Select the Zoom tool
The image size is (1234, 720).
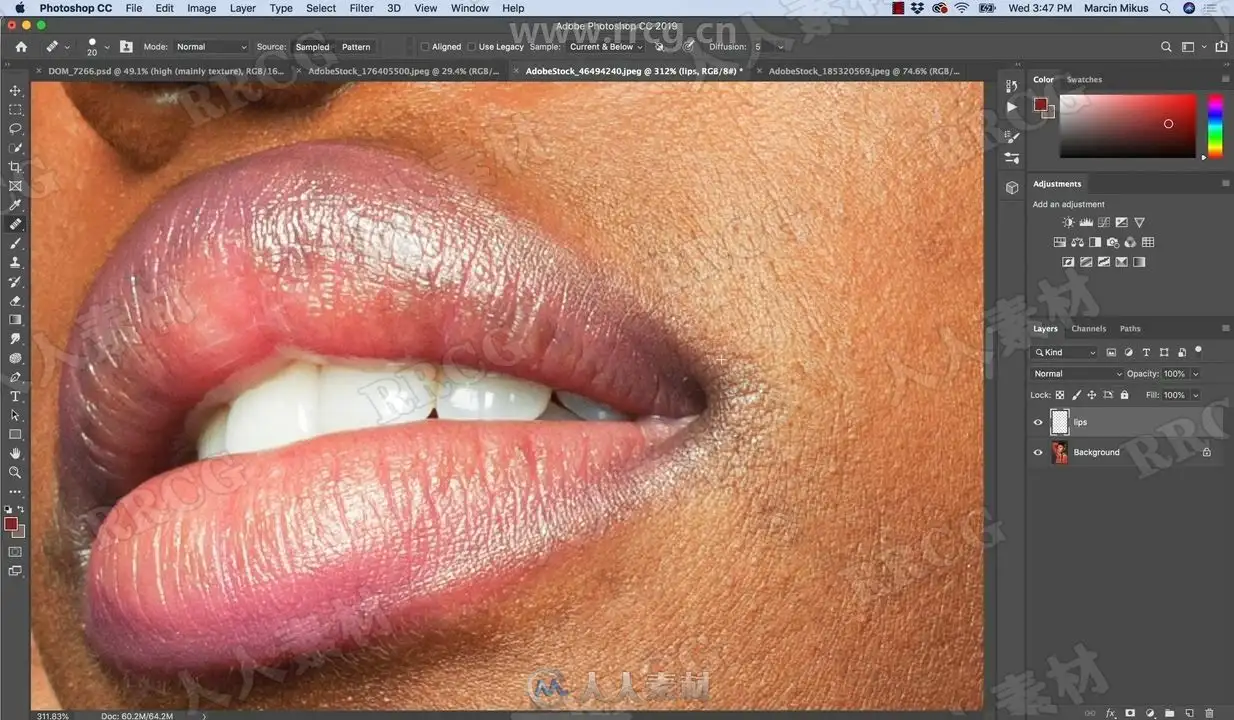(x=15, y=472)
